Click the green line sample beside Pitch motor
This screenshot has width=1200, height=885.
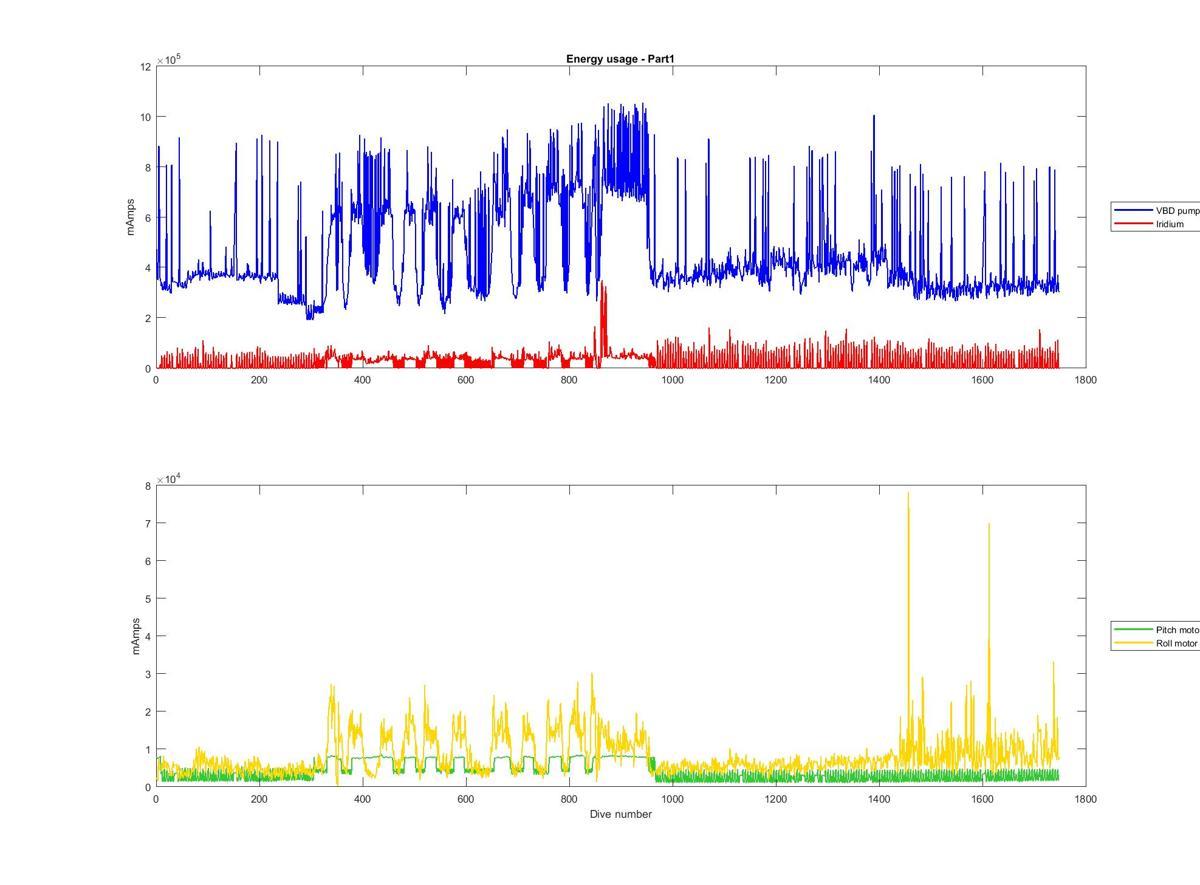pos(1134,630)
